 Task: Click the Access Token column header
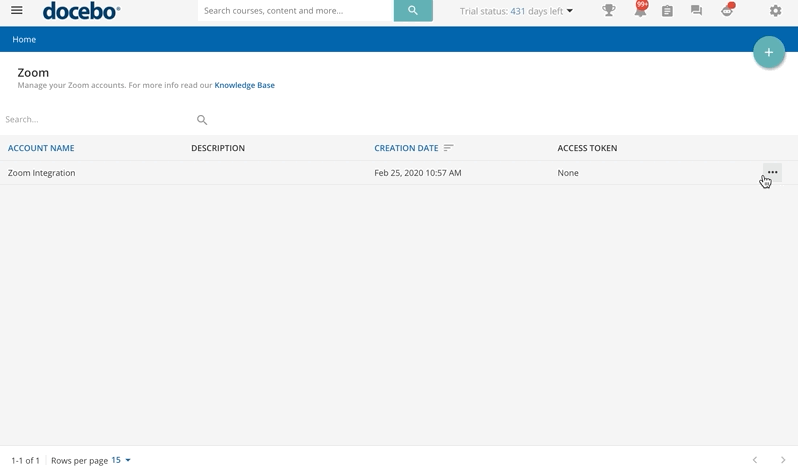tap(587, 148)
